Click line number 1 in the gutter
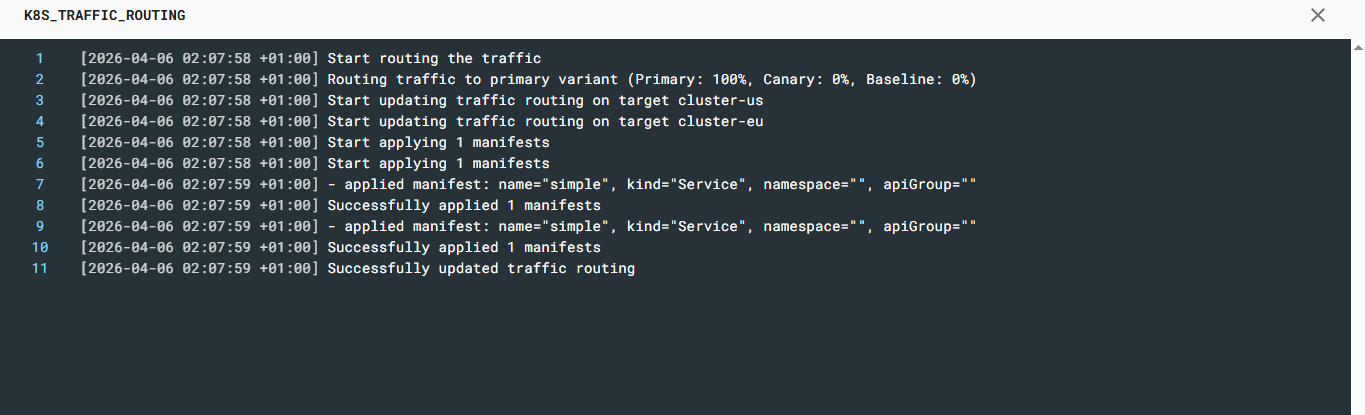 coord(40,58)
